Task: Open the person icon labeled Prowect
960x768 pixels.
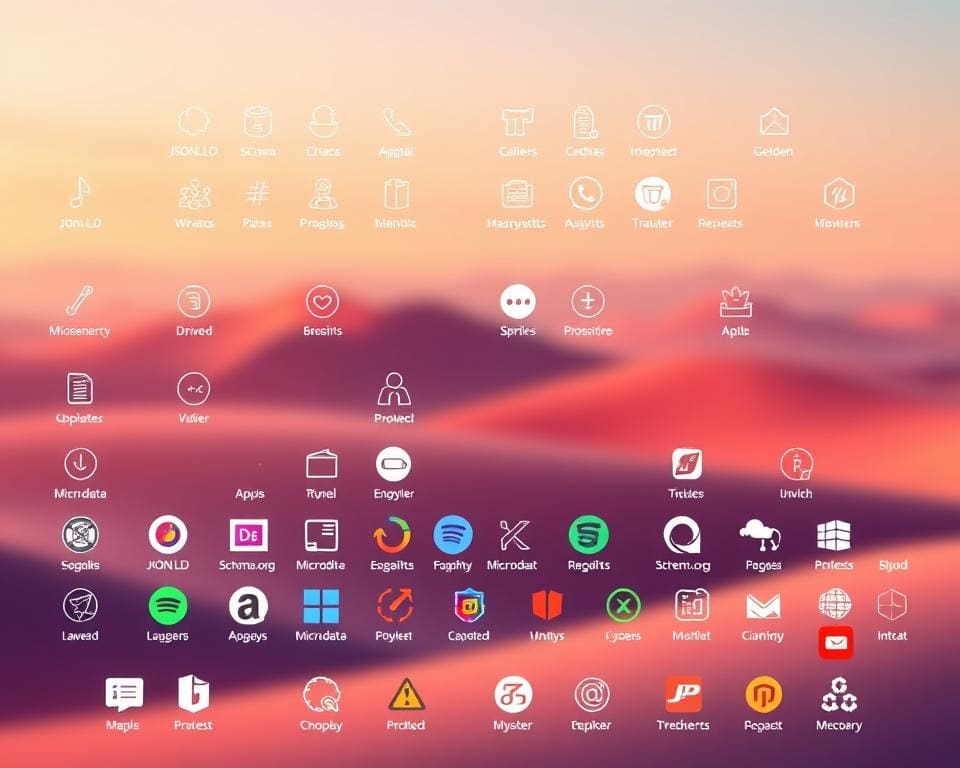Action: point(394,389)
